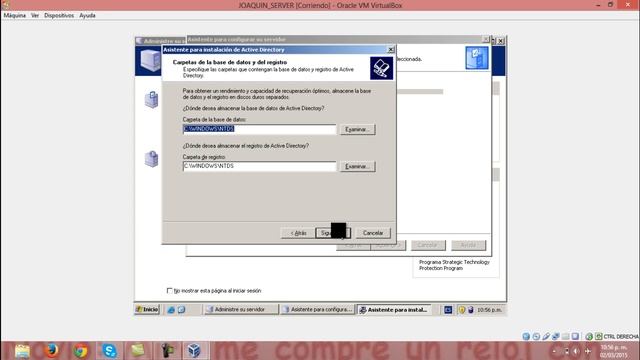Image resolution: width=640 pixels, height=360 pixels.
Task: Go back with the Atrás button
Action: click(x=298, y=233)
